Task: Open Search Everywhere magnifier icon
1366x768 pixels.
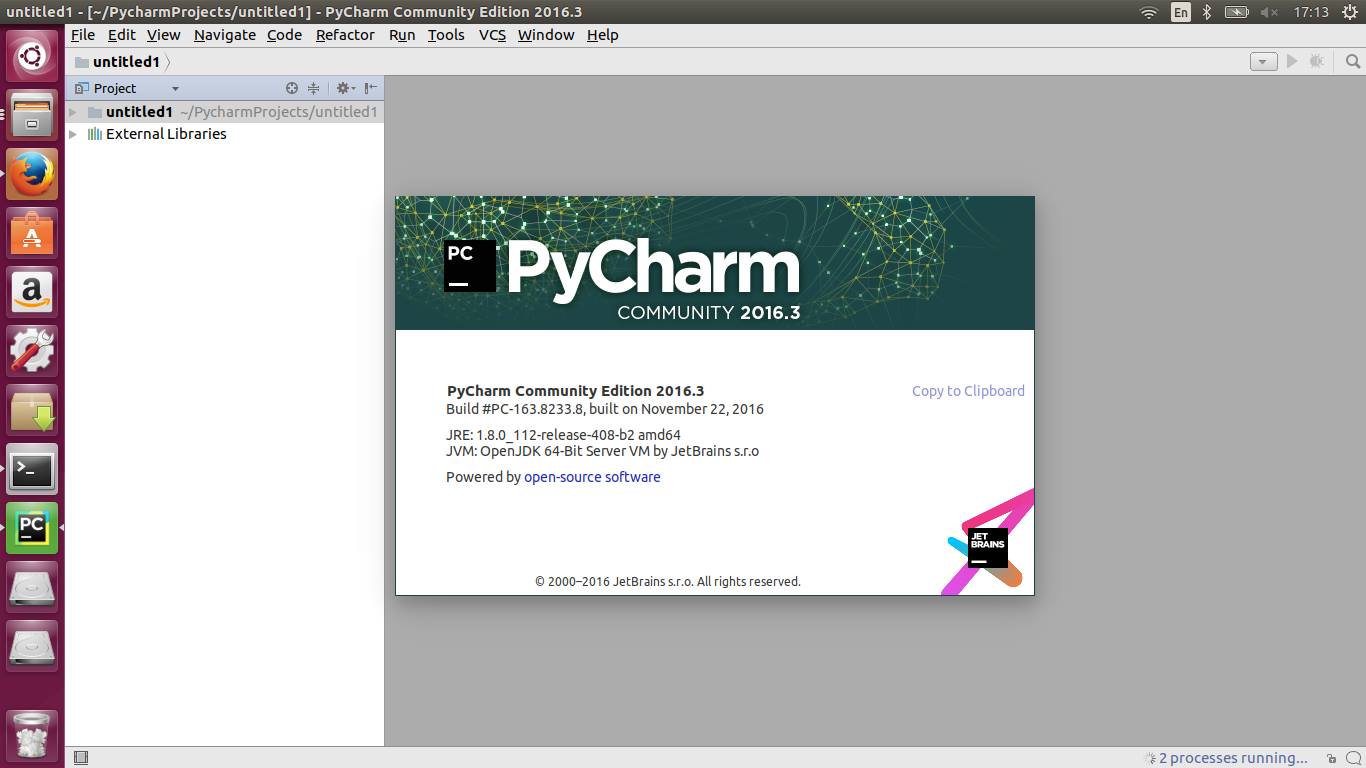Action: 1353,61
